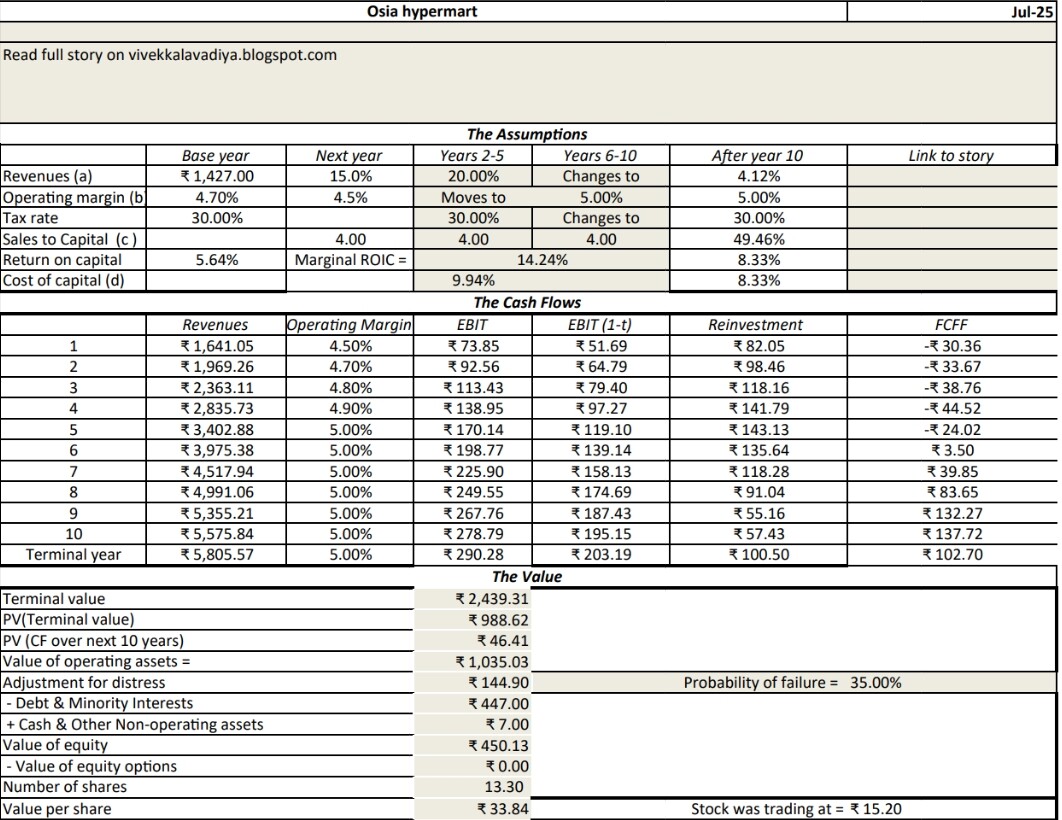Click 'The Cash Flows' section heading
This screenshot has height=820, width=1062.
pyautogui.click(x=527, y=303)
